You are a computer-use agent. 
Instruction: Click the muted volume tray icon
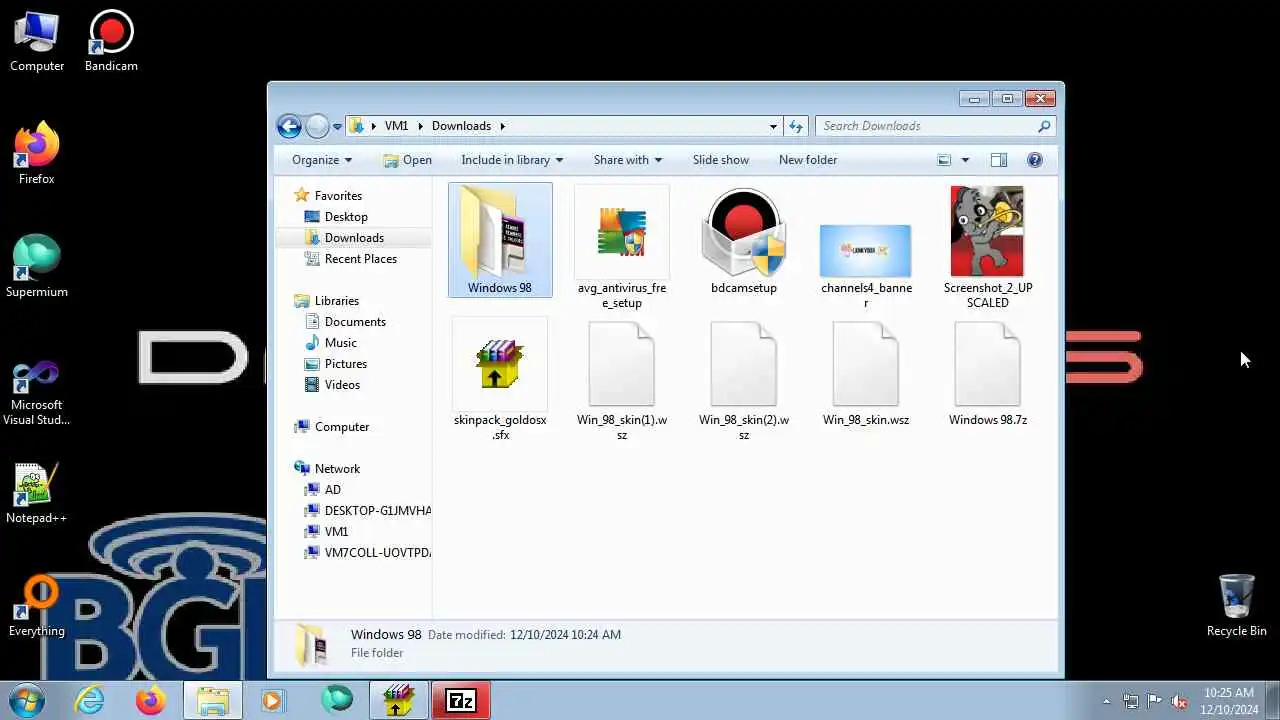1179,701
